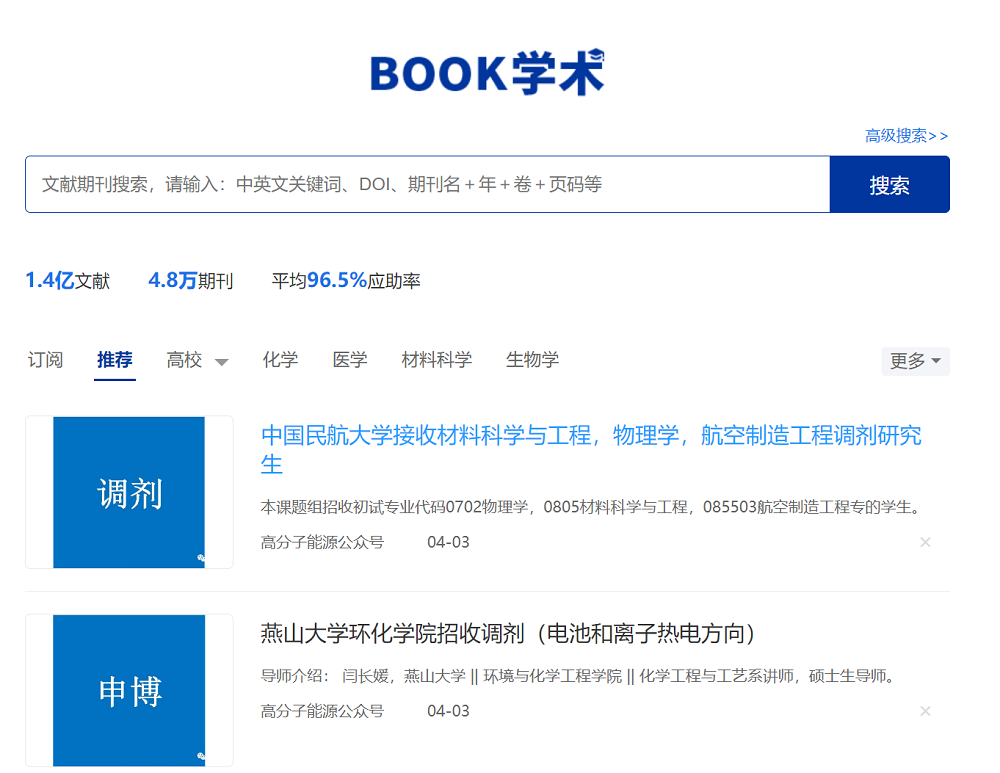Open the 生物学 category
Image resolution: width=1000 pixels, height=773 pixels.
point(532,360)
